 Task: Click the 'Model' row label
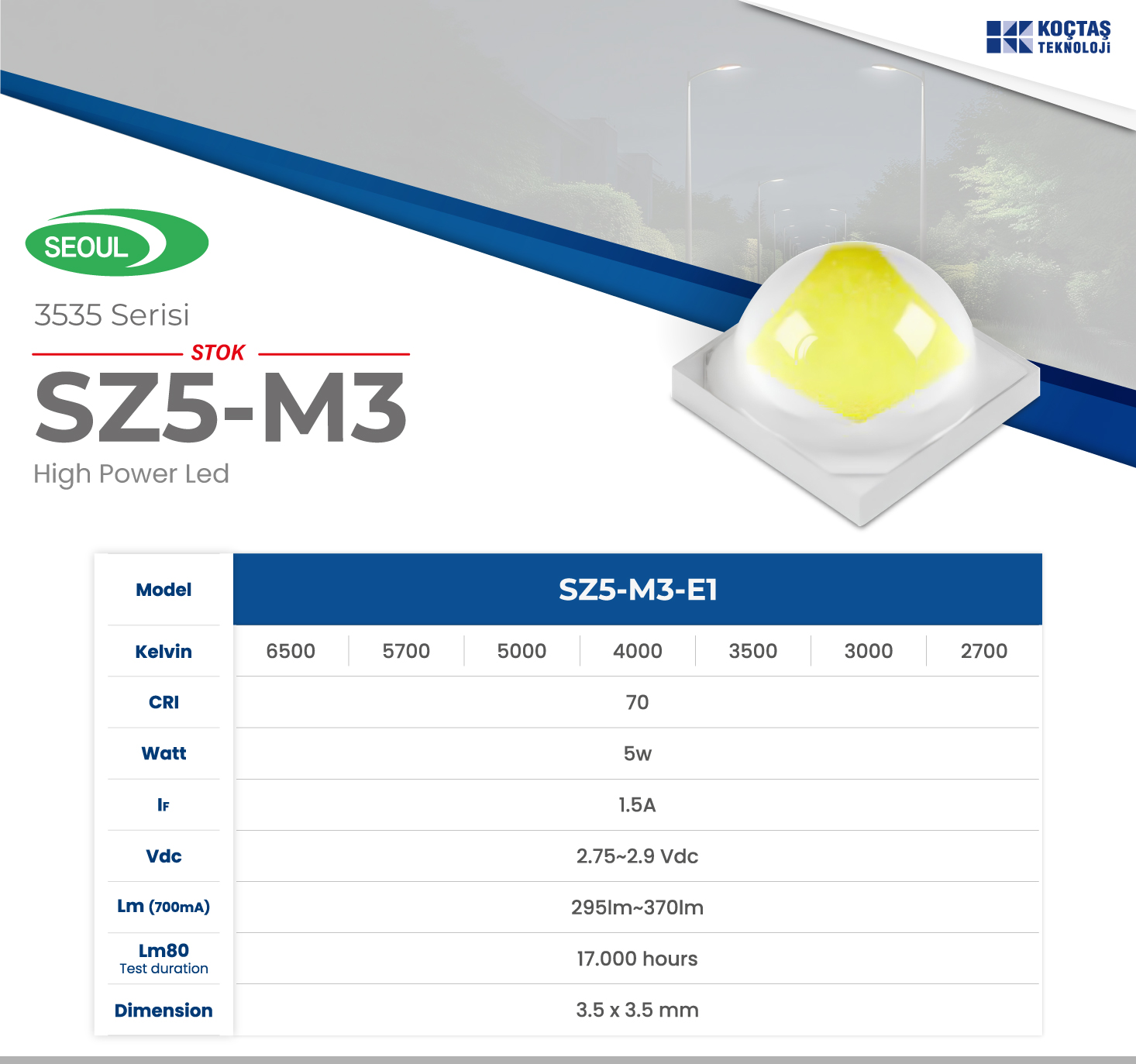click(x=164, y=590)
